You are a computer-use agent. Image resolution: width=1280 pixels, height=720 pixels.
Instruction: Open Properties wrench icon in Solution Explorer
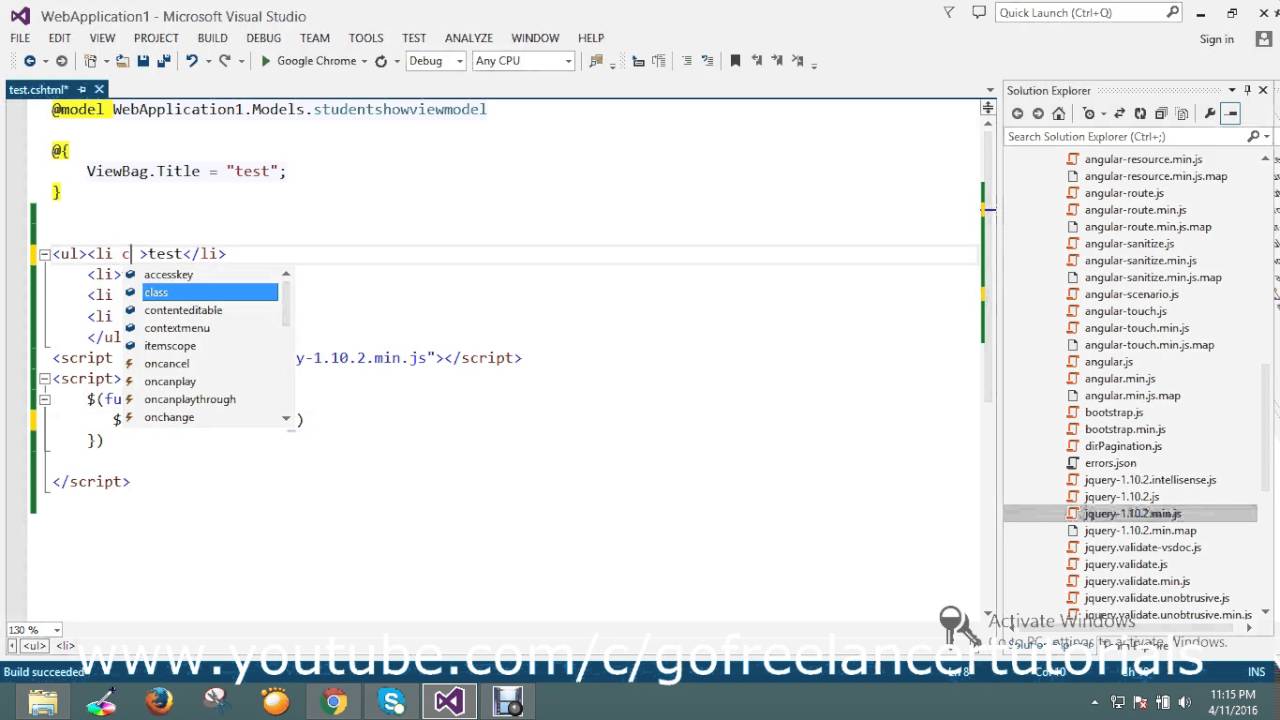(1210, 113)
